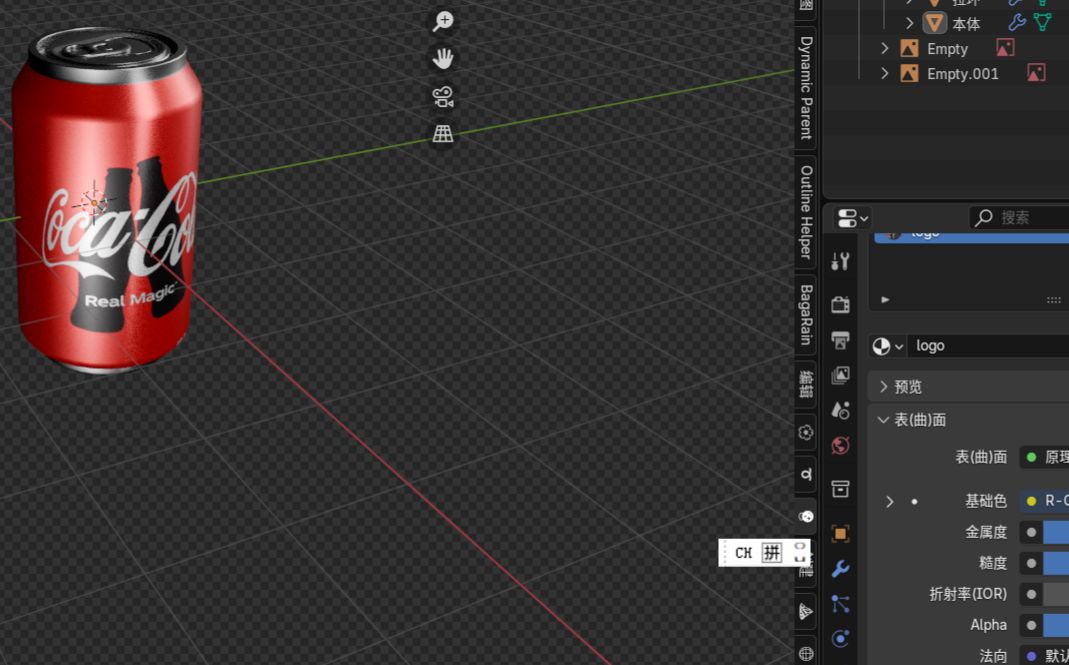Screen dimensions: 1069x665
Task: Open Render properties tab
Action: tap(840, 304)
